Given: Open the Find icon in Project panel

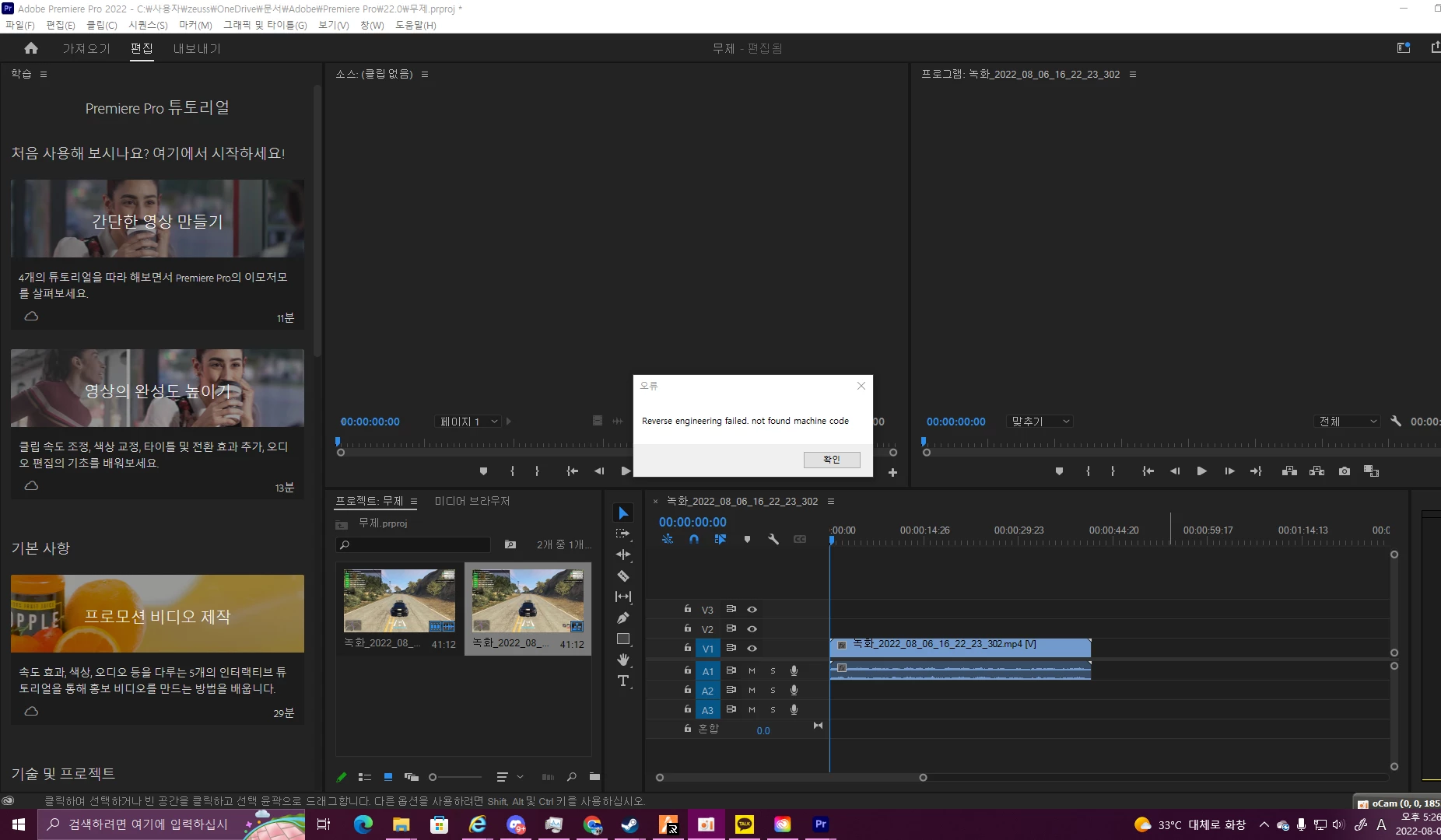Looking at the screenshot, I should [x=572, y=776].
